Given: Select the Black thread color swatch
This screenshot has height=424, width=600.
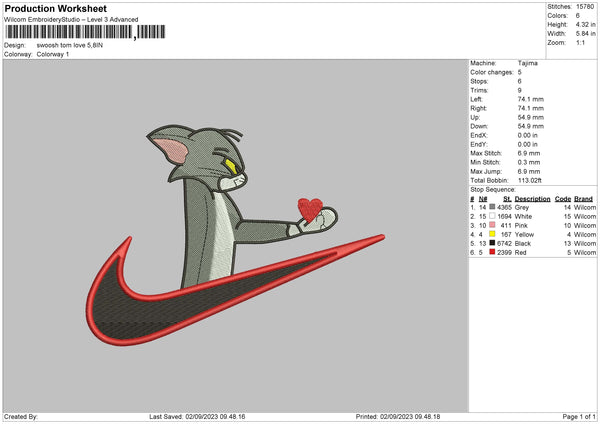Looking at the screenshot, I should 492,243.
